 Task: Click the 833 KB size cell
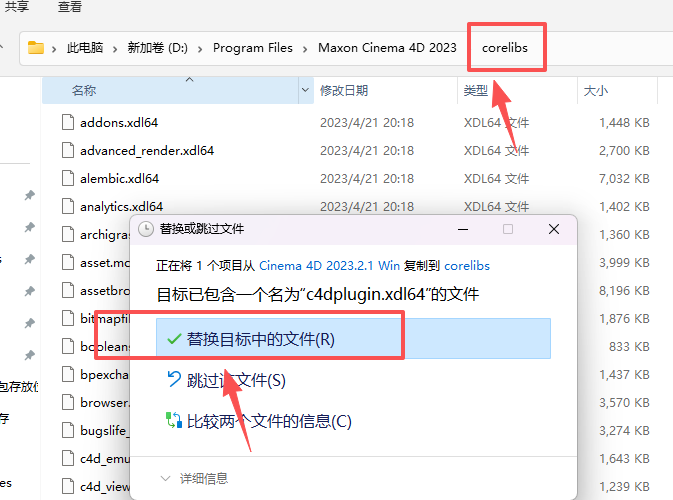pos(629,346)
